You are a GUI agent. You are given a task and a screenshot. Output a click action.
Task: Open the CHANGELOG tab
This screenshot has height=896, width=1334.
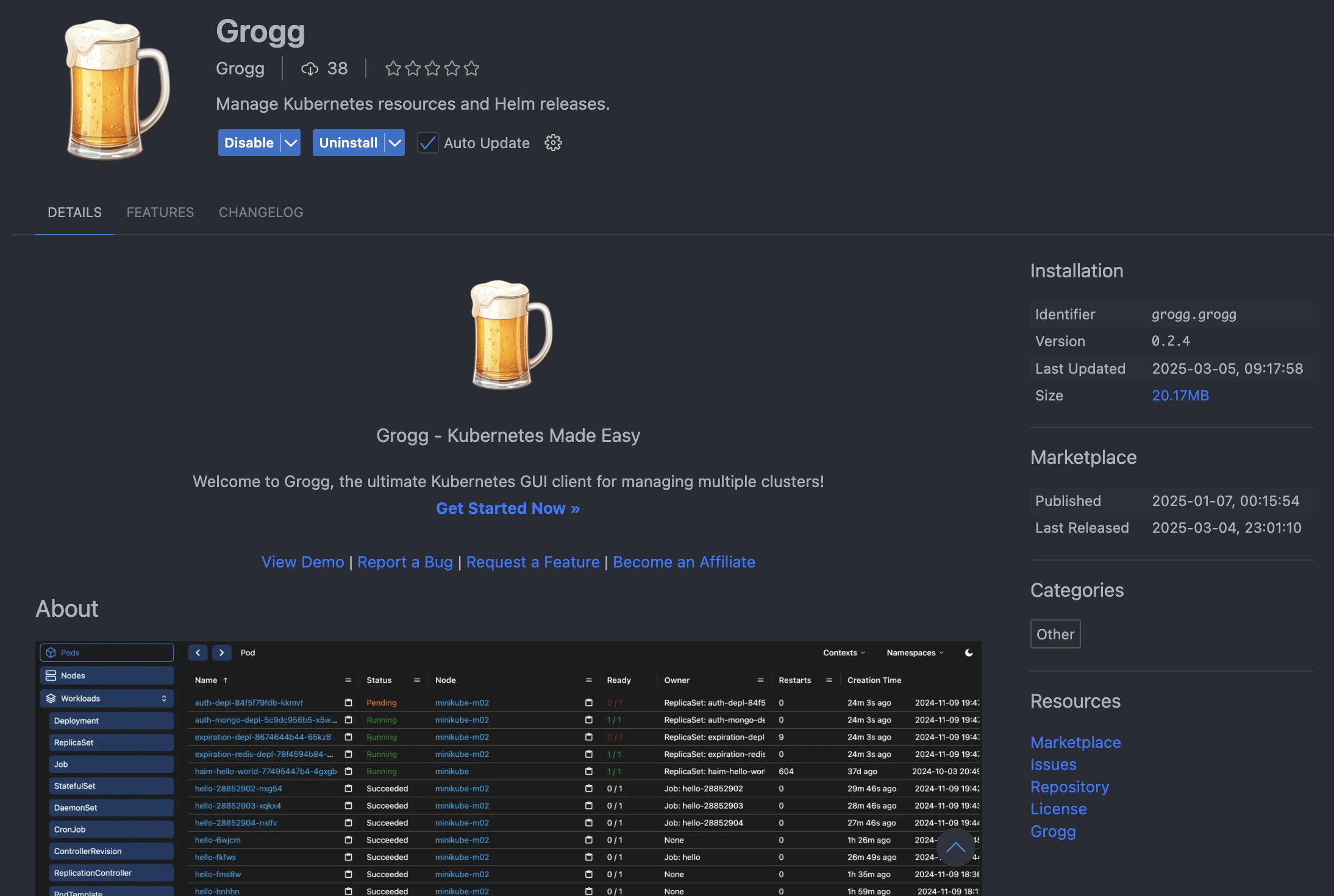pos(261,212)
